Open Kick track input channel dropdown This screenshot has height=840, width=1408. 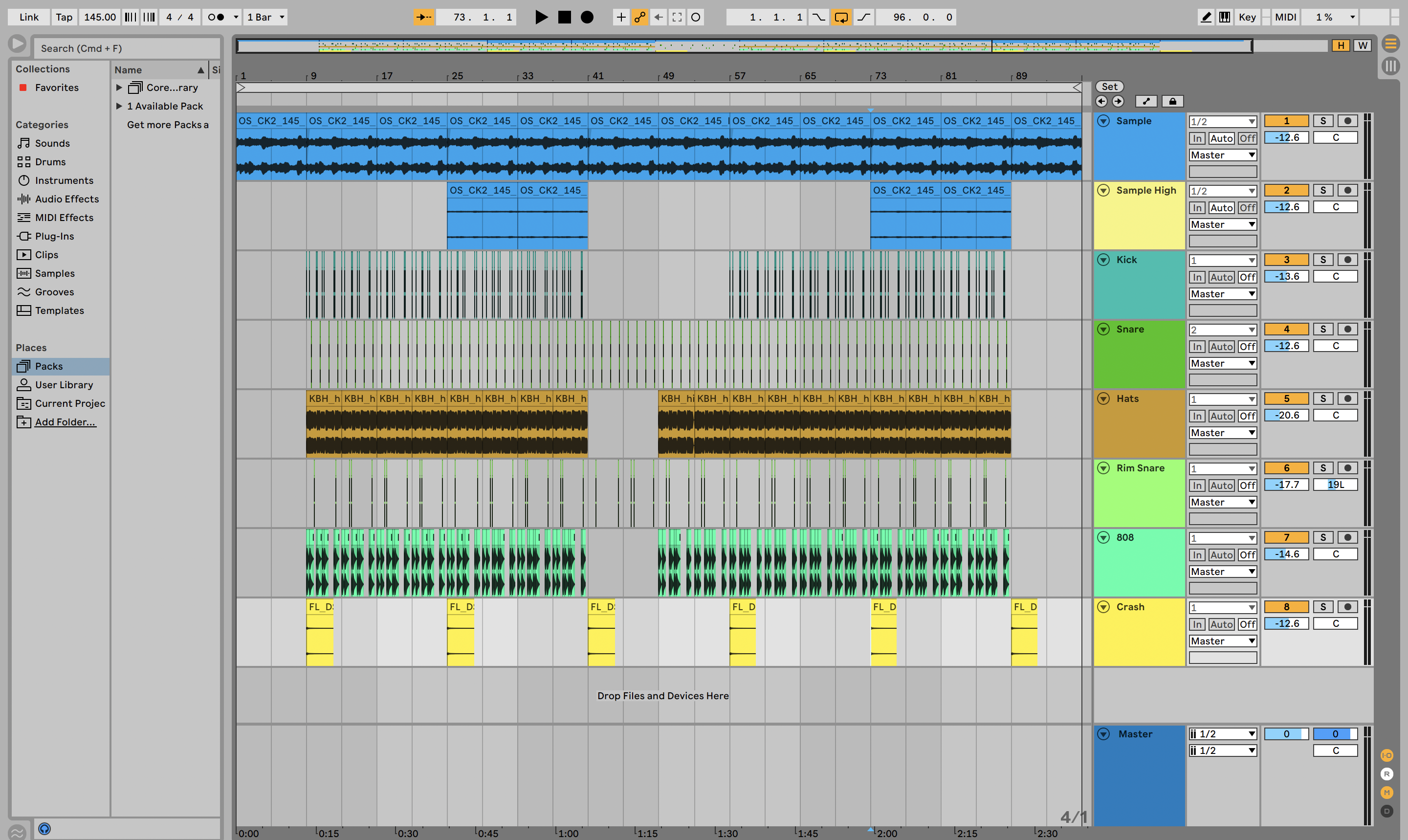[x=1222, y=261]
